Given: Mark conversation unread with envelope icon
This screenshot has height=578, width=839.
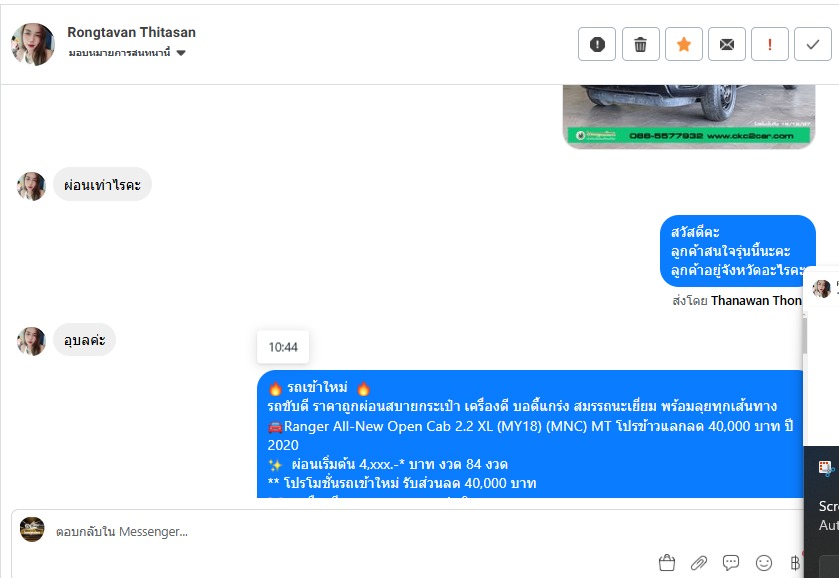Looking at the screenshot, I should pos(727,44).
